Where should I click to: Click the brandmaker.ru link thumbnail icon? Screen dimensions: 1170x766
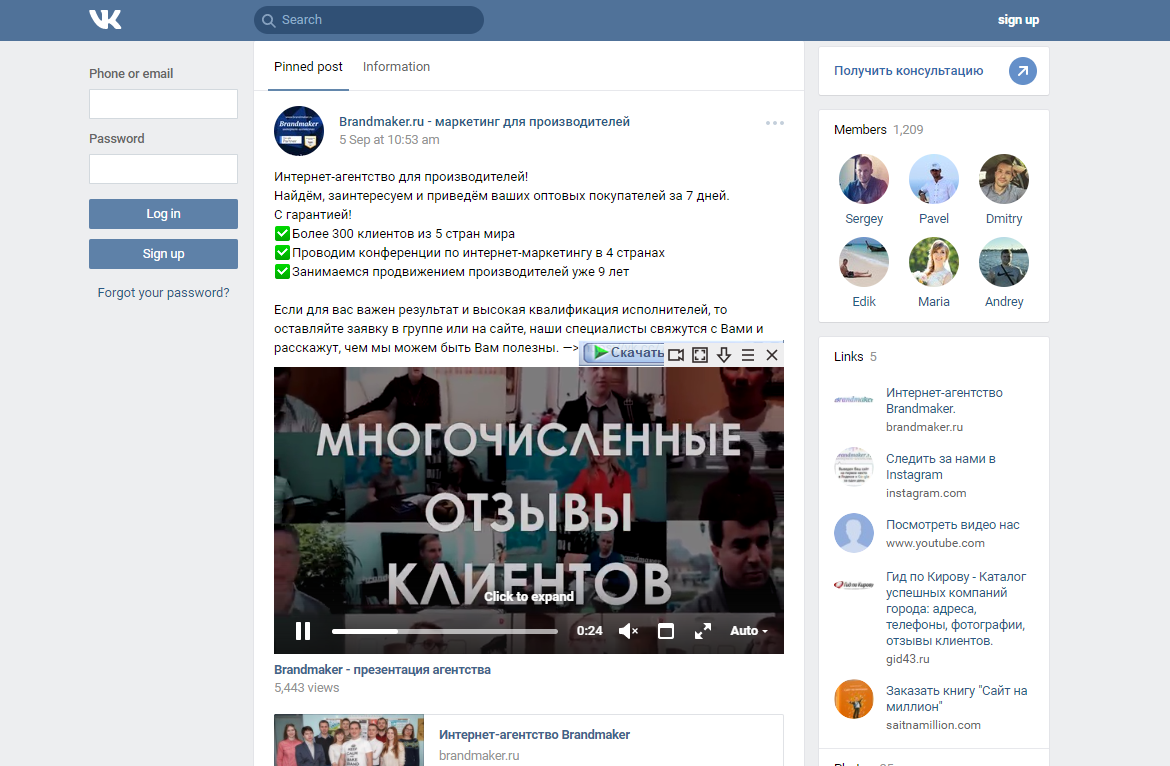click(x=854, y=400)
